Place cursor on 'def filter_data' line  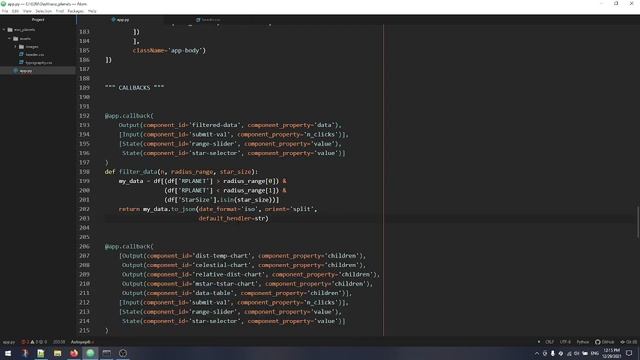181,172
